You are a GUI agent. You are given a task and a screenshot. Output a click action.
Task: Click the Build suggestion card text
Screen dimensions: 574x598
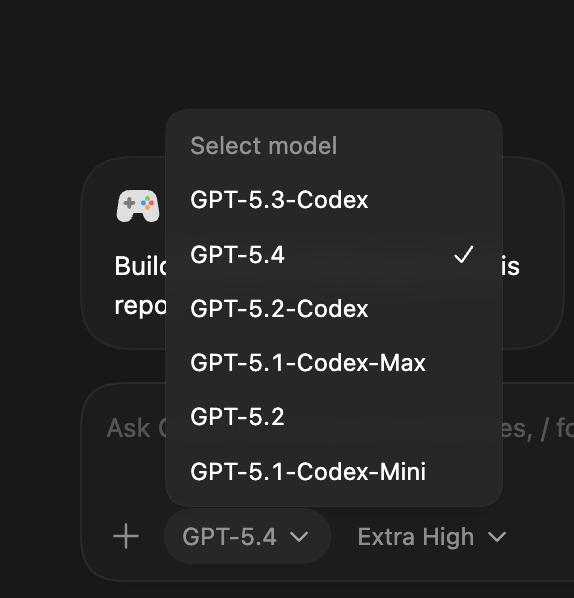point(140,266)
